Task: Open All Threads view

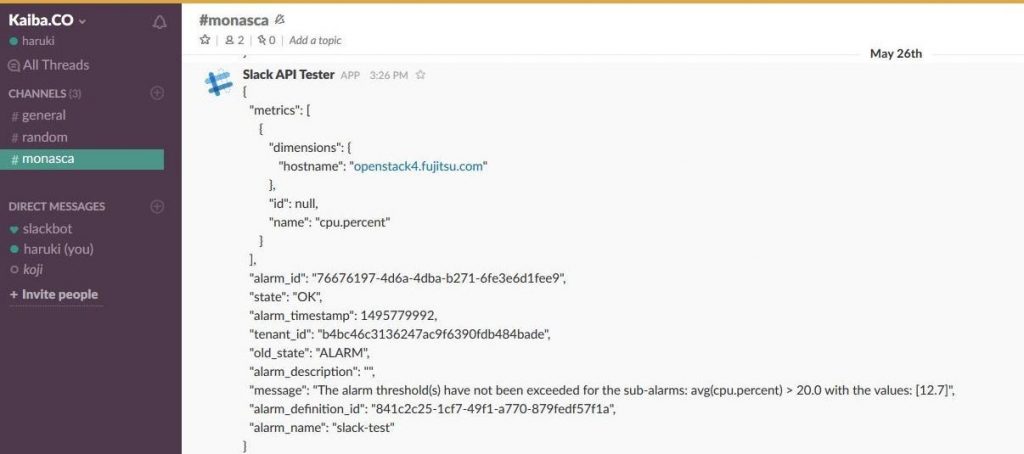Action: pos(48,65)
